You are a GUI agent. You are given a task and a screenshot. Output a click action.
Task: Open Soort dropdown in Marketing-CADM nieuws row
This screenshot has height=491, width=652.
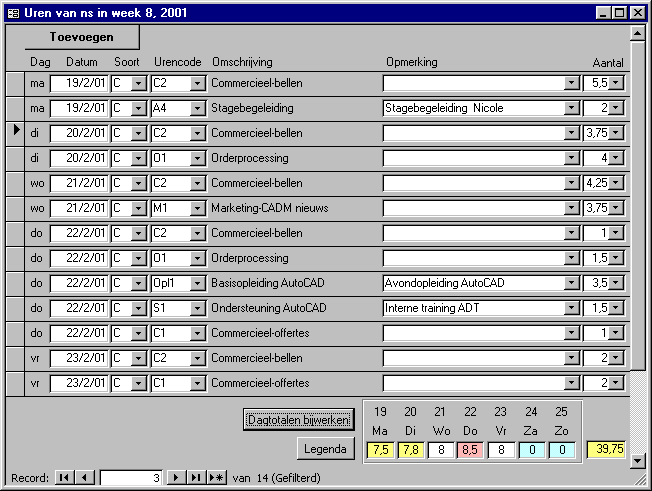click(x=138, y=208)
